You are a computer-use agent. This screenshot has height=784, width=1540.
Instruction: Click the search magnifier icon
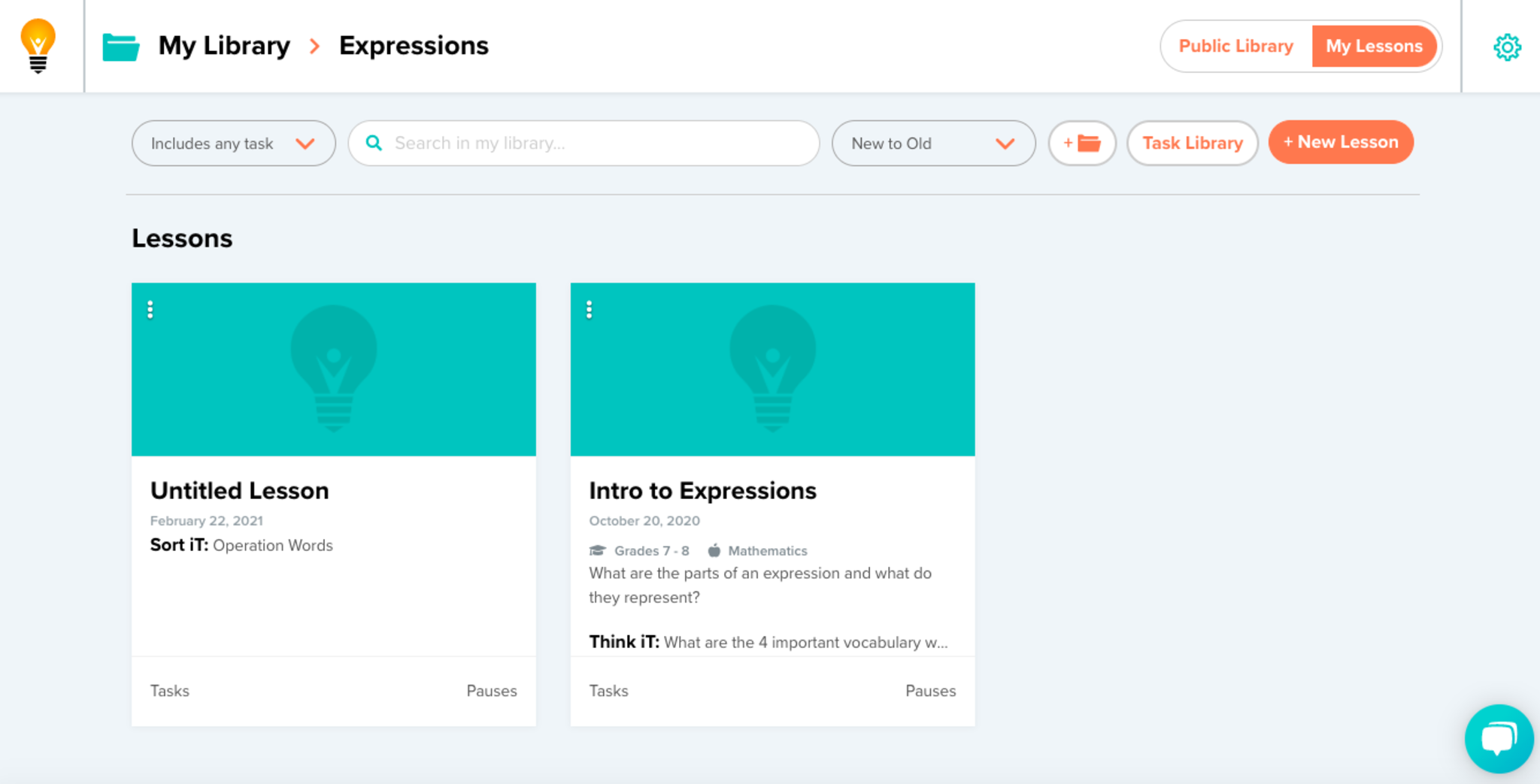[x=374, y=143]
